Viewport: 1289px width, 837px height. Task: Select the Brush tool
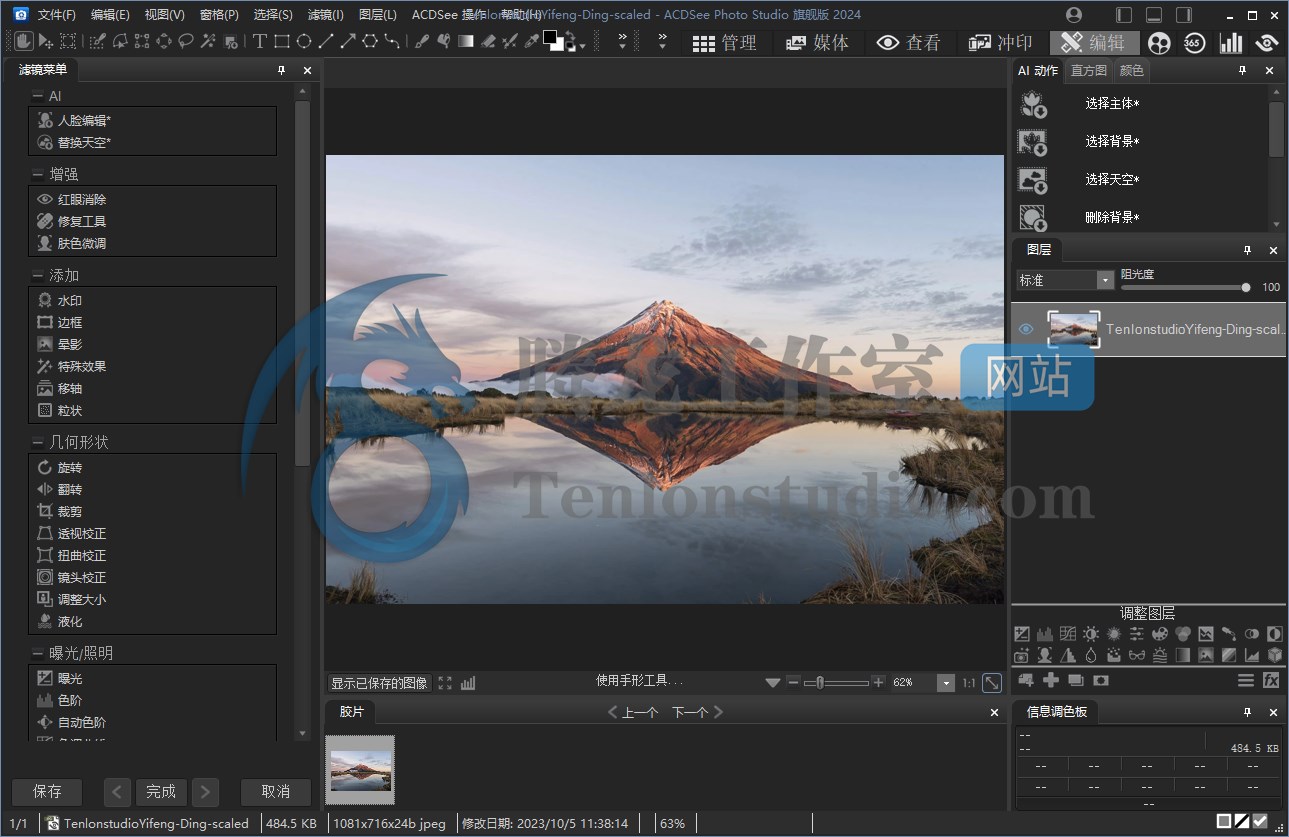click(x=422, y=41)
